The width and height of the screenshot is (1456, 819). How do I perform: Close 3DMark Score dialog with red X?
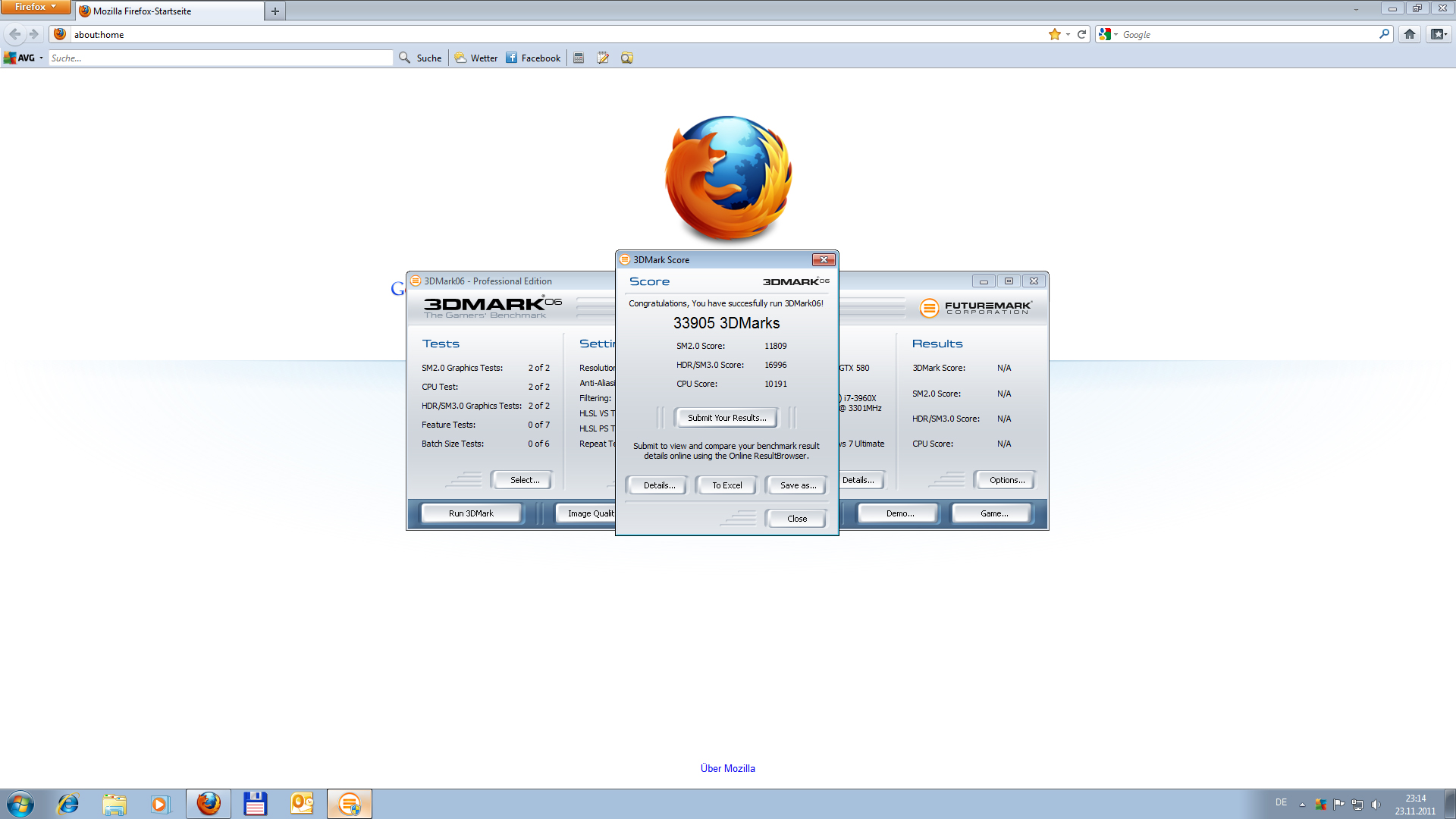point(824,259)
